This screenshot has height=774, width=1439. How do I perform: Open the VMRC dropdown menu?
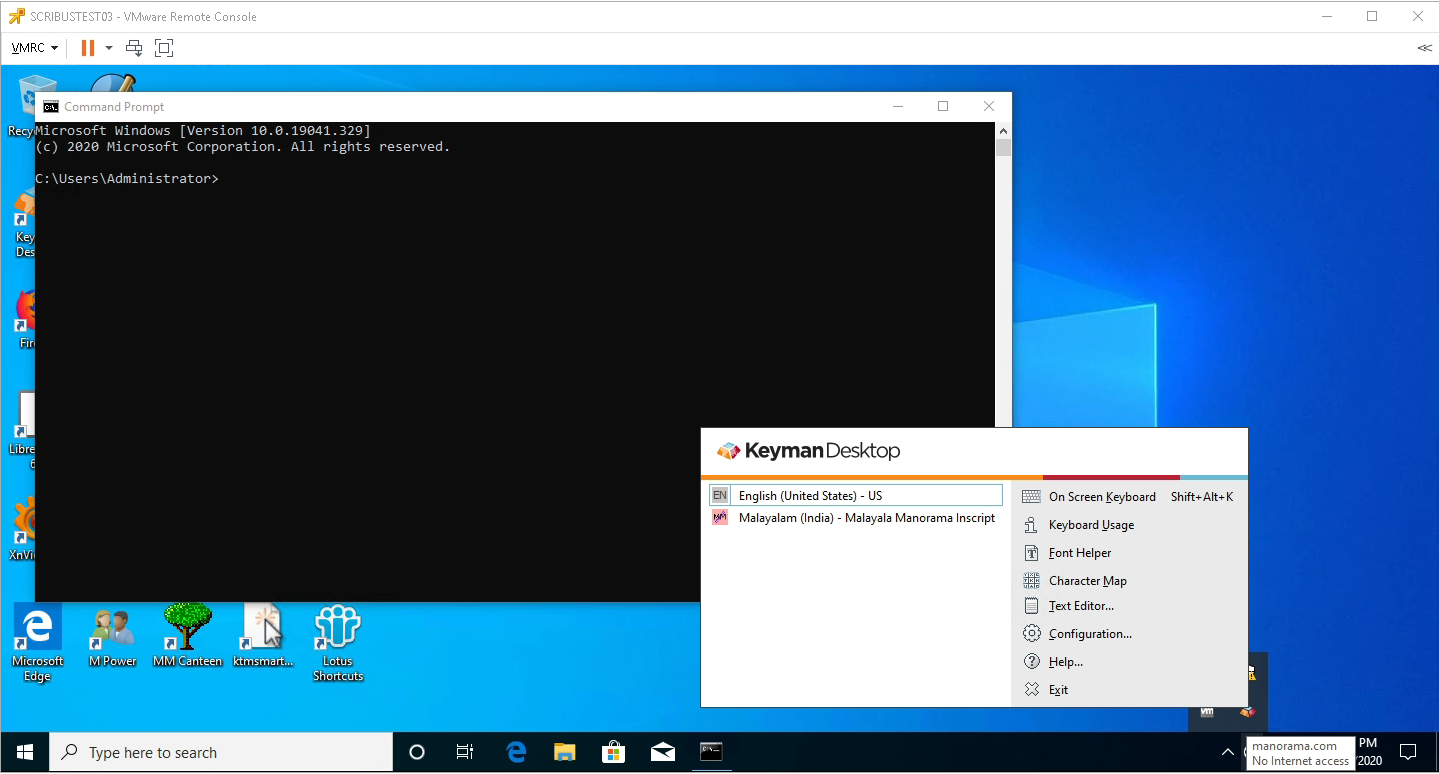34,48
